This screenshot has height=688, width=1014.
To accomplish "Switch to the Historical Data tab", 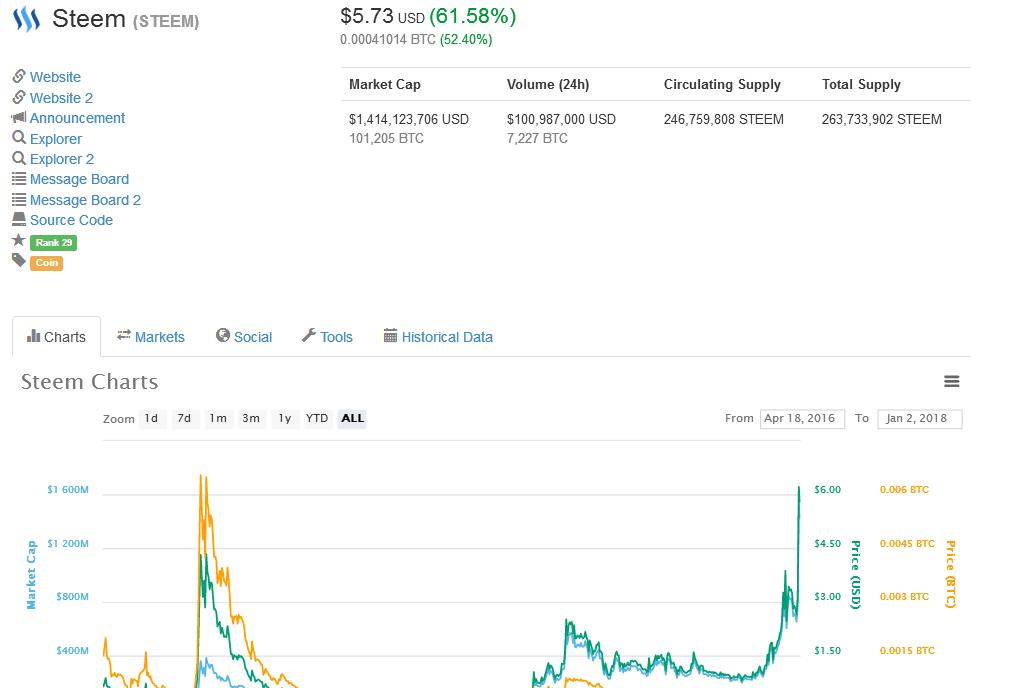I will point(438,337).
